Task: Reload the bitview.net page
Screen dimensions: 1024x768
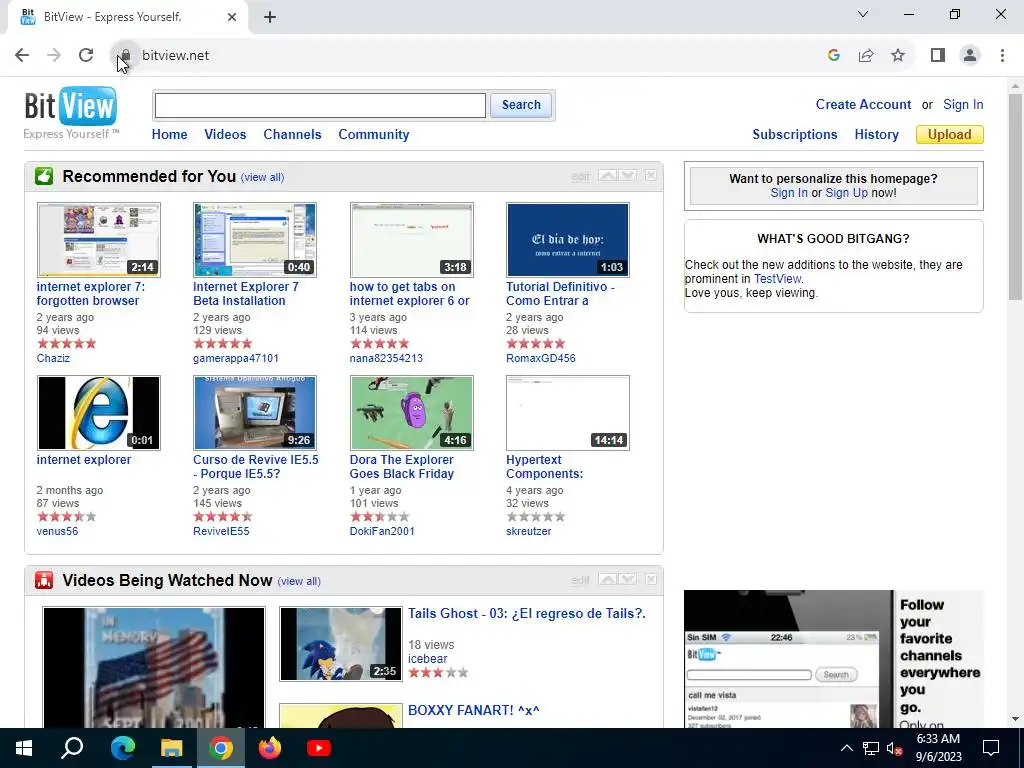Action: [x=86, y=56]
